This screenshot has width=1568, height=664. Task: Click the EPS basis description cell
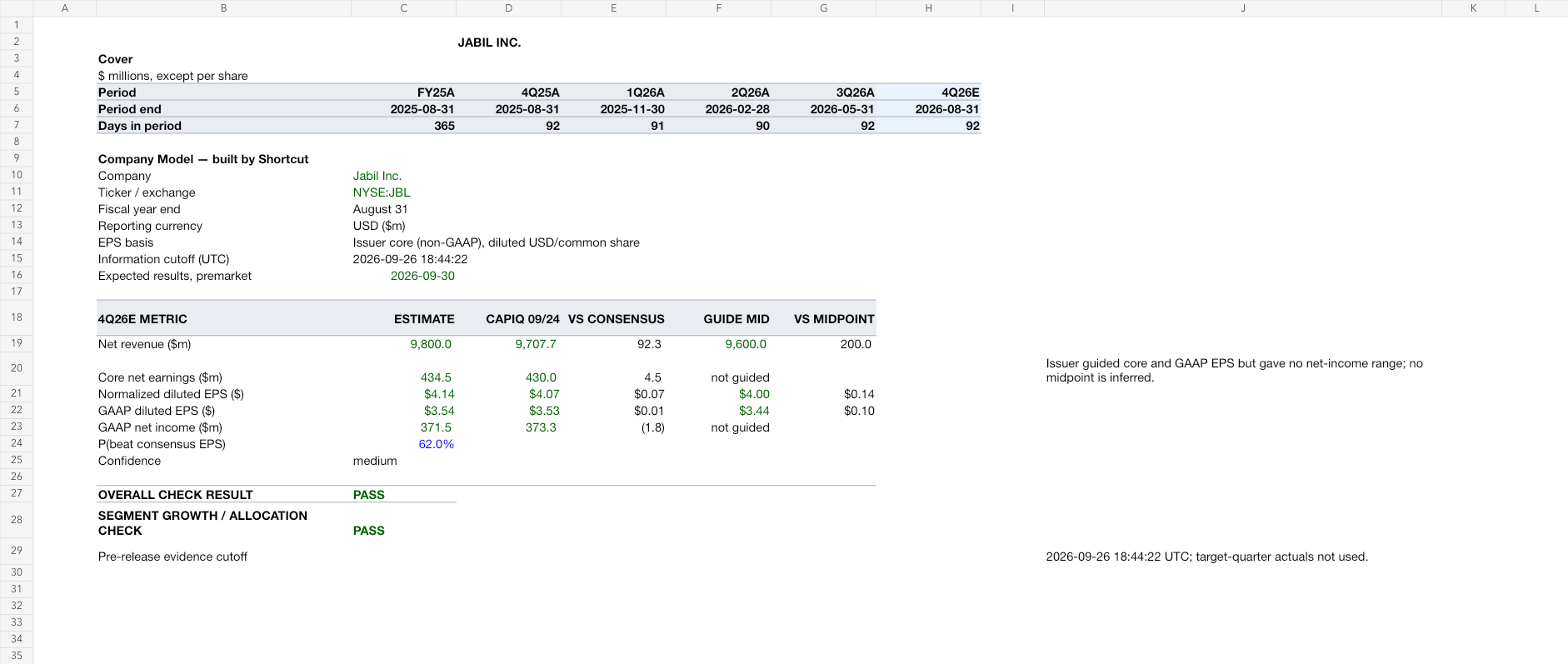(496, 242)
